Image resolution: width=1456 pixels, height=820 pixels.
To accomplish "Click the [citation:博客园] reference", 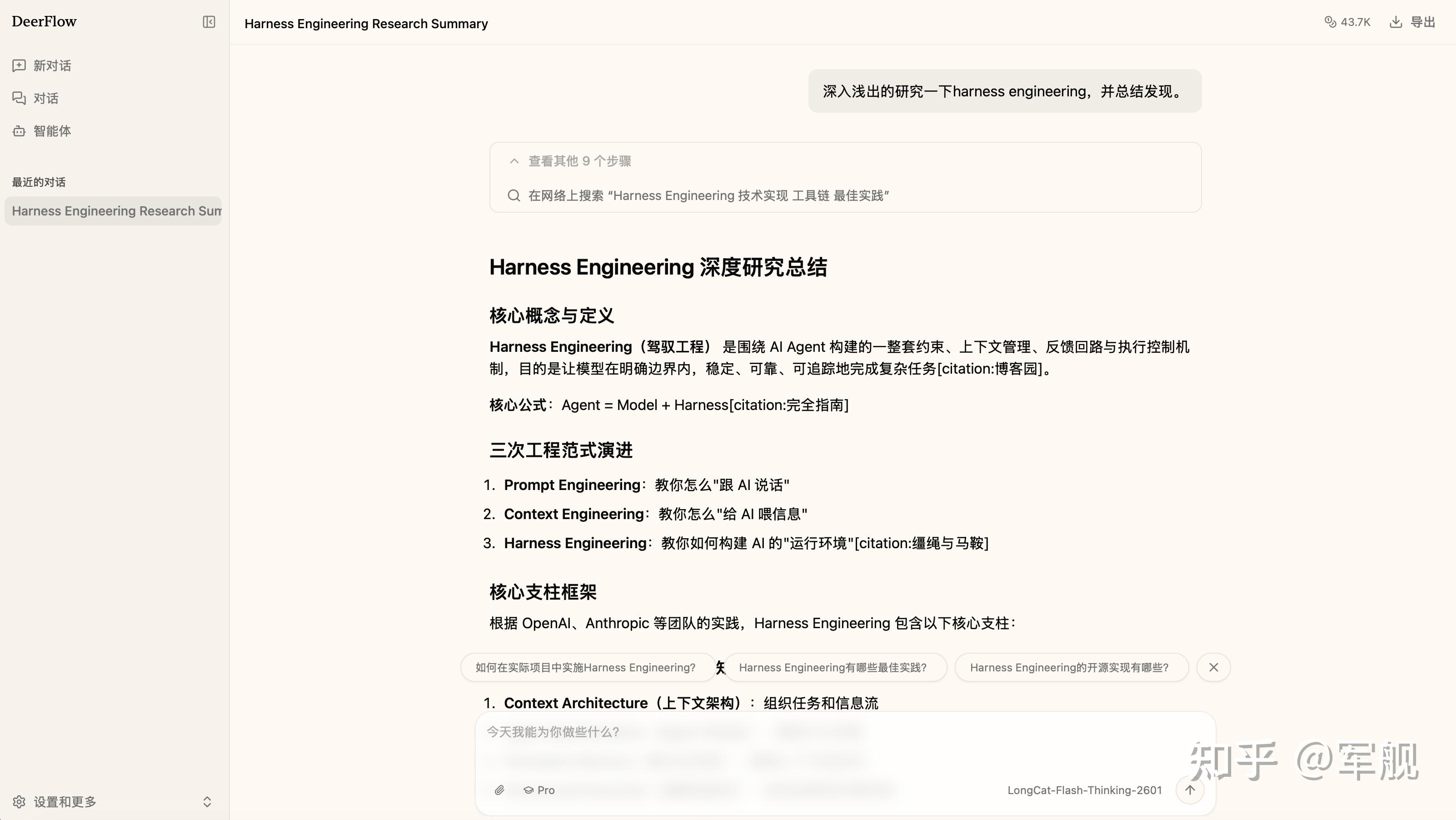I will pos(990,369).
